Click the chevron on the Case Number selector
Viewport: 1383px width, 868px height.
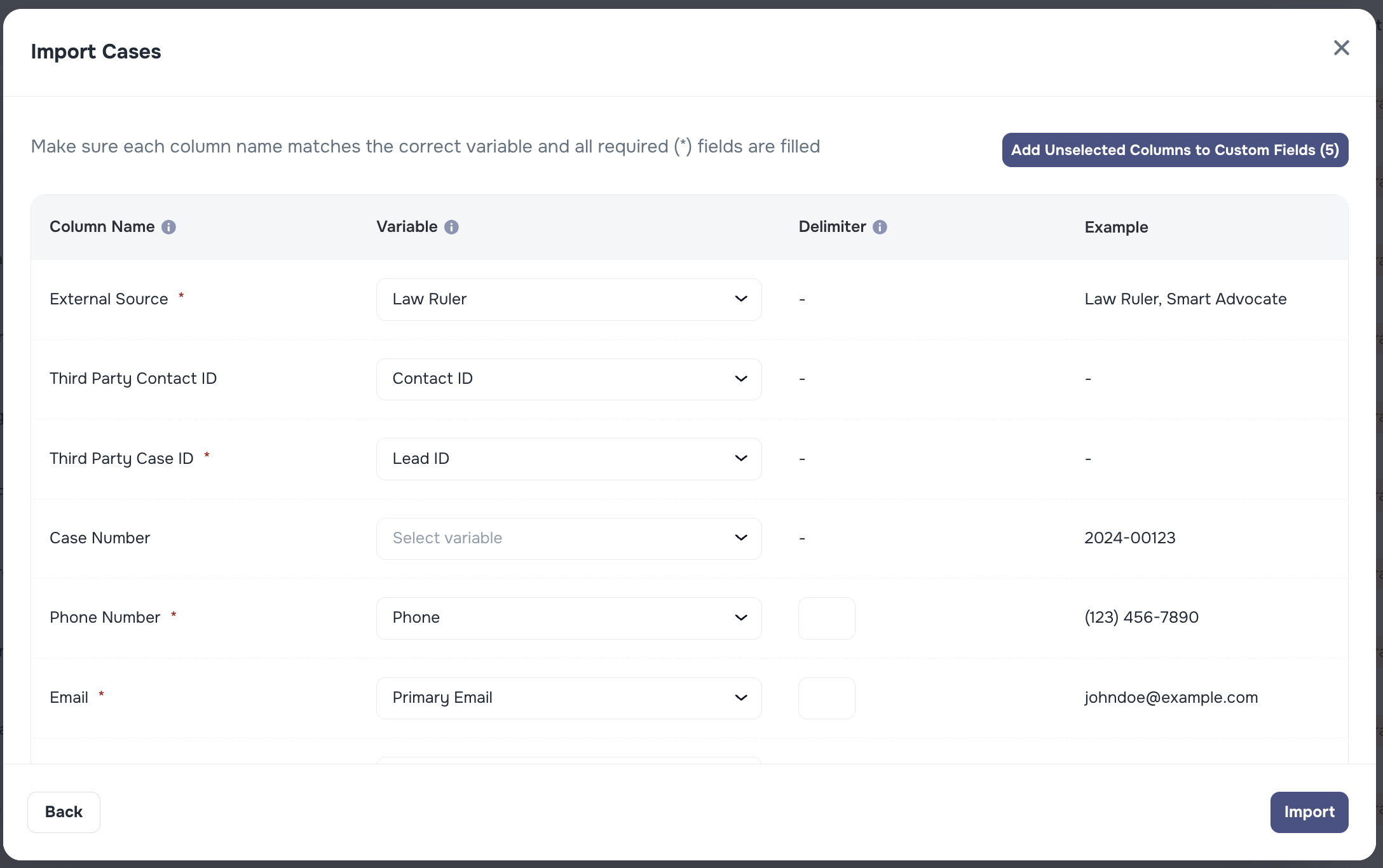[x=740, y=538]
